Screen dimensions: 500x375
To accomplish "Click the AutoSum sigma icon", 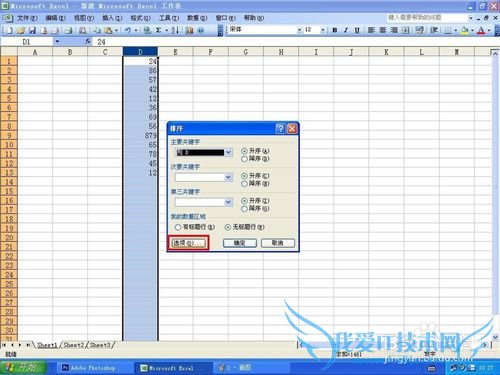I will 159,30.
